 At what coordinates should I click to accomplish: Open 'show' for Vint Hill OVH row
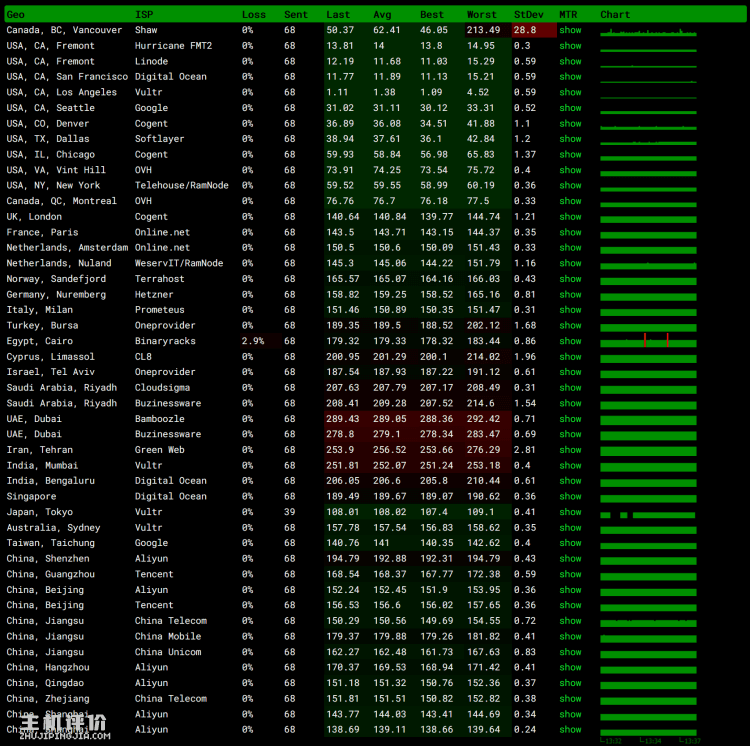click(570, 170)
